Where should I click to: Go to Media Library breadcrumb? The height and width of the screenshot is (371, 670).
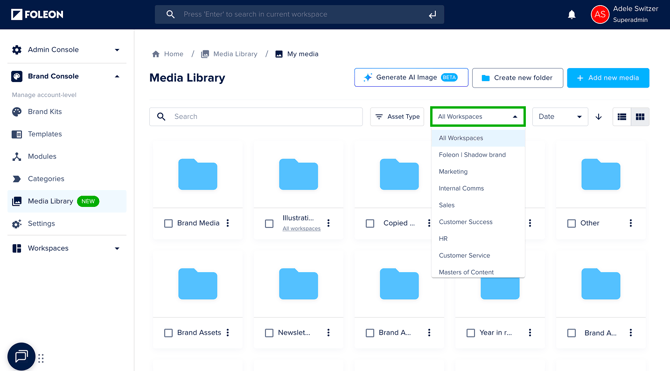(229, 54)
